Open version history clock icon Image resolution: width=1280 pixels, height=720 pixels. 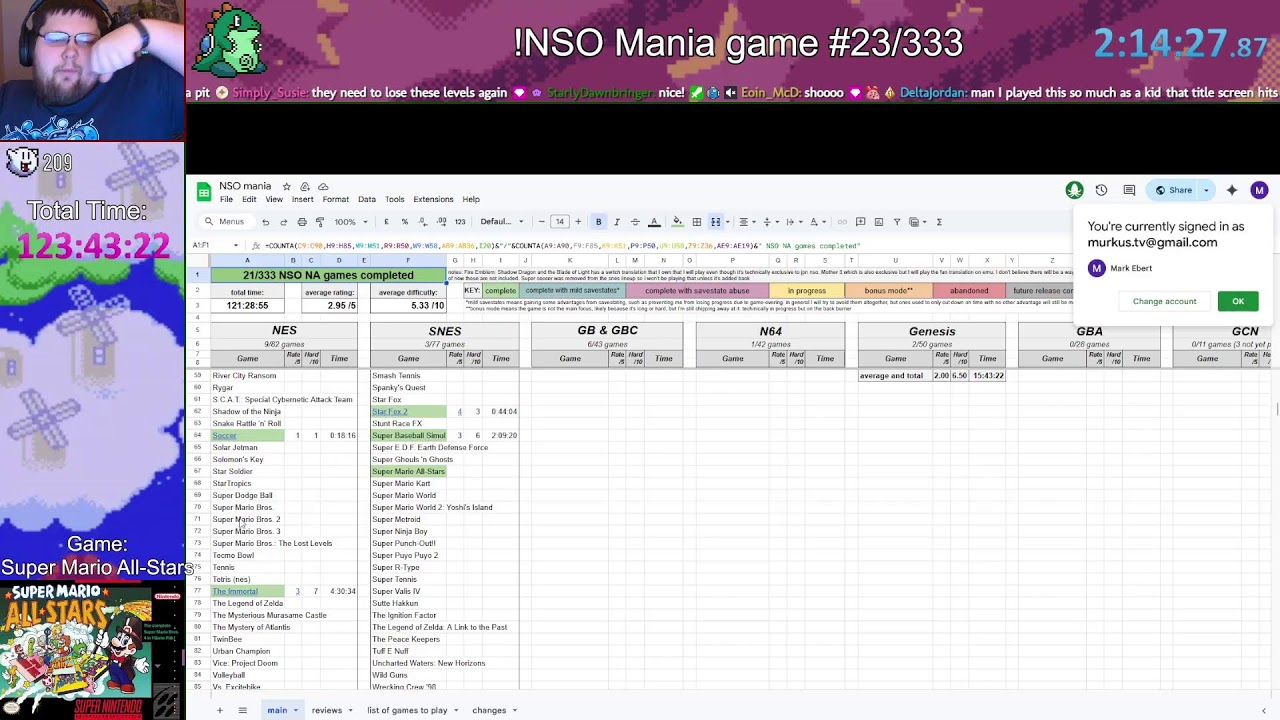pyautogui.click(x=1101, y=190)
